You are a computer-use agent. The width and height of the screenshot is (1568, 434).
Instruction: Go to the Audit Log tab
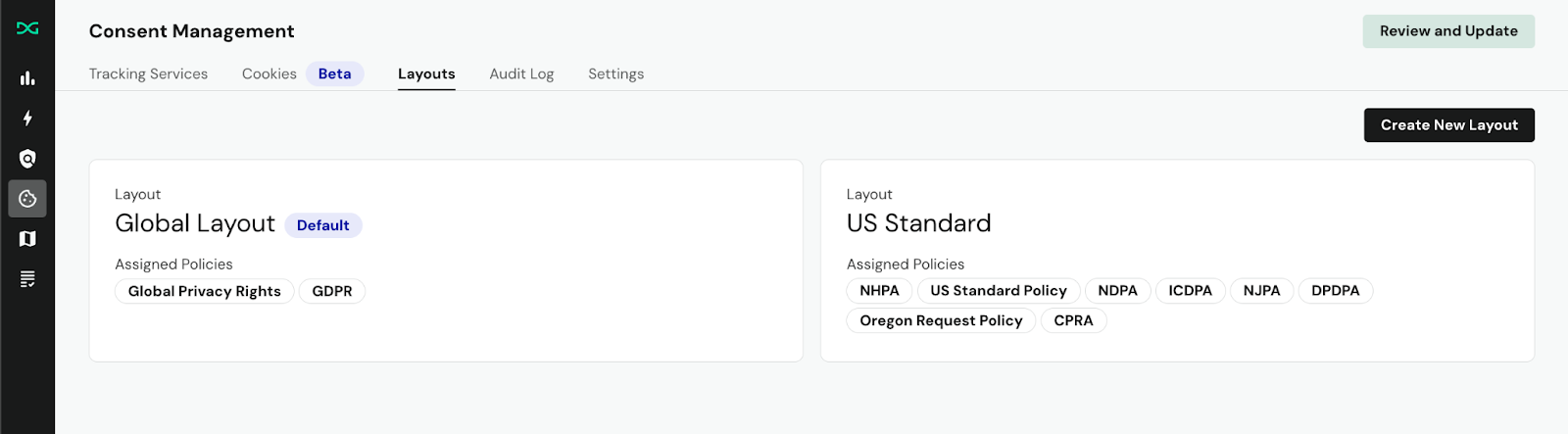point(521,74)
